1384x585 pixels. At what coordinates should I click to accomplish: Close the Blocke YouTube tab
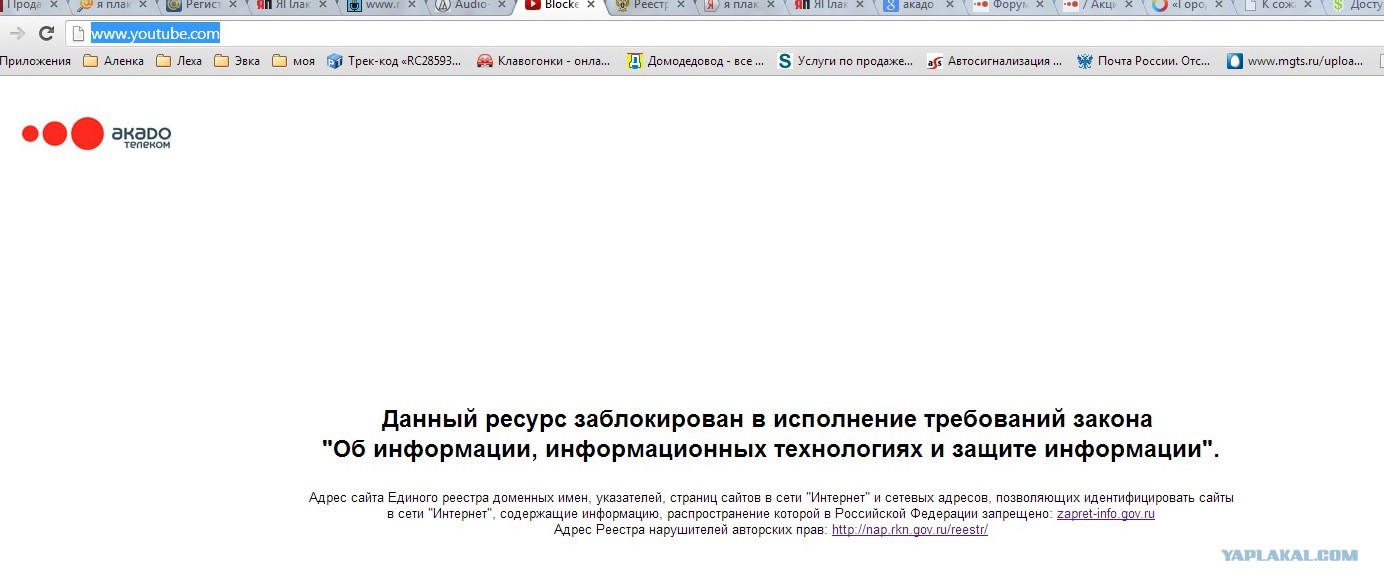(592, 5)
